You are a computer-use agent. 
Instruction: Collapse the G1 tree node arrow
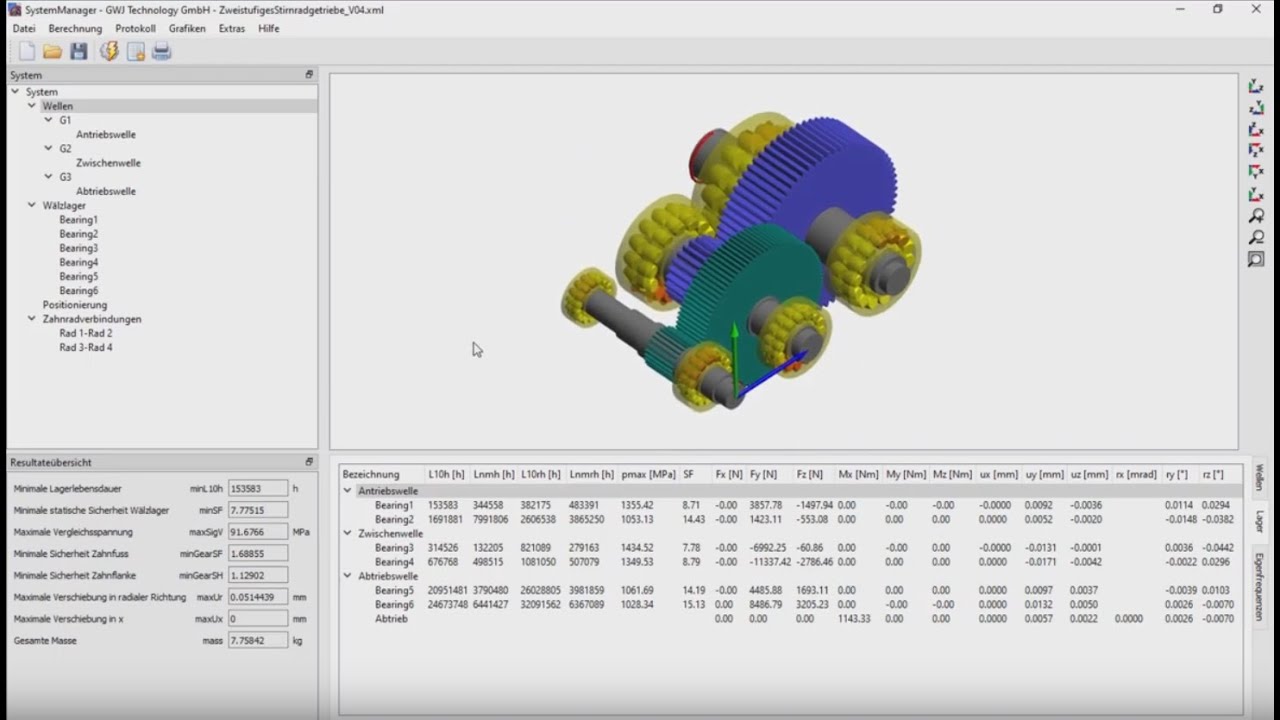(x=49, y=120)
